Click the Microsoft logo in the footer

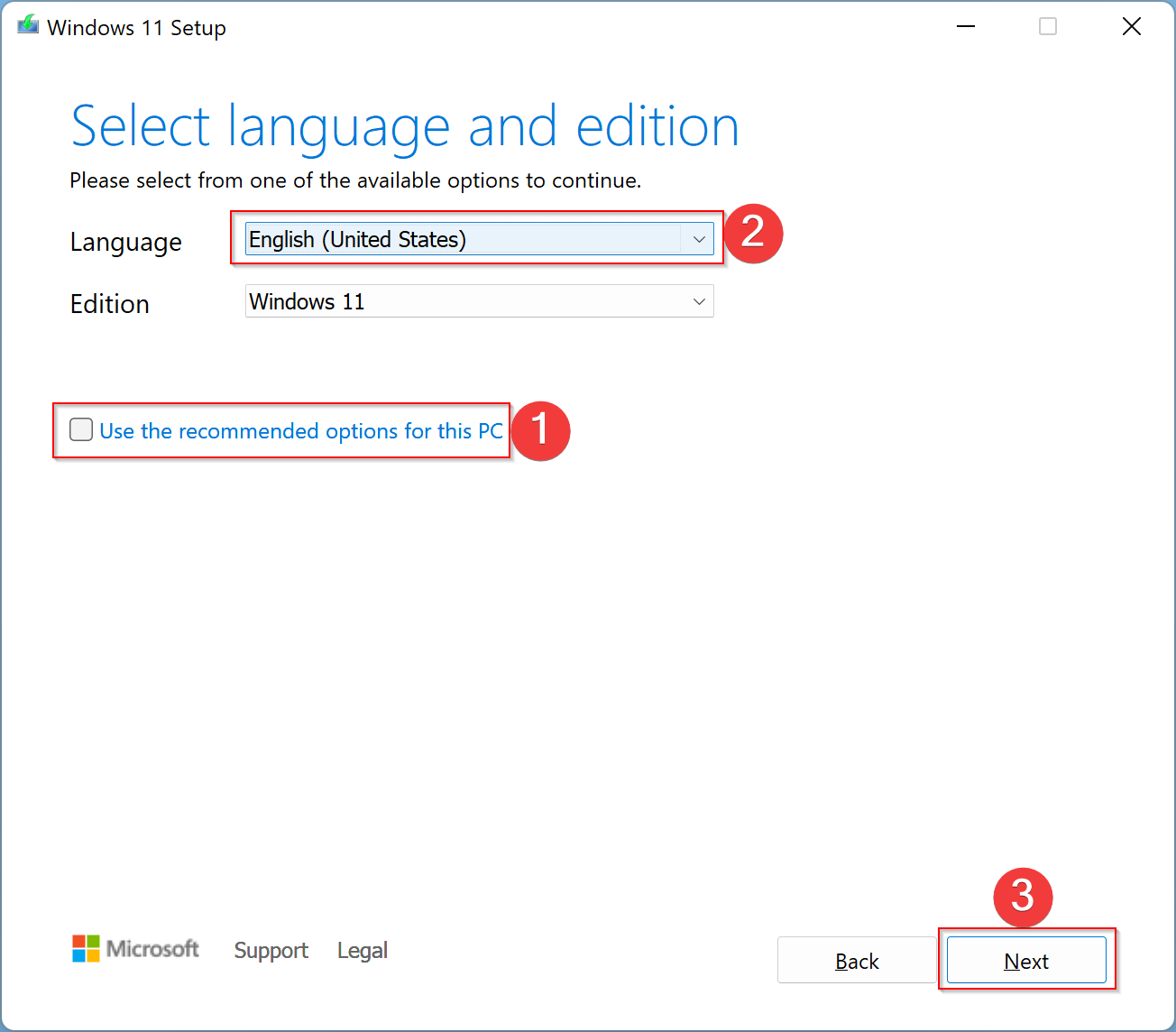coord(136,949)
